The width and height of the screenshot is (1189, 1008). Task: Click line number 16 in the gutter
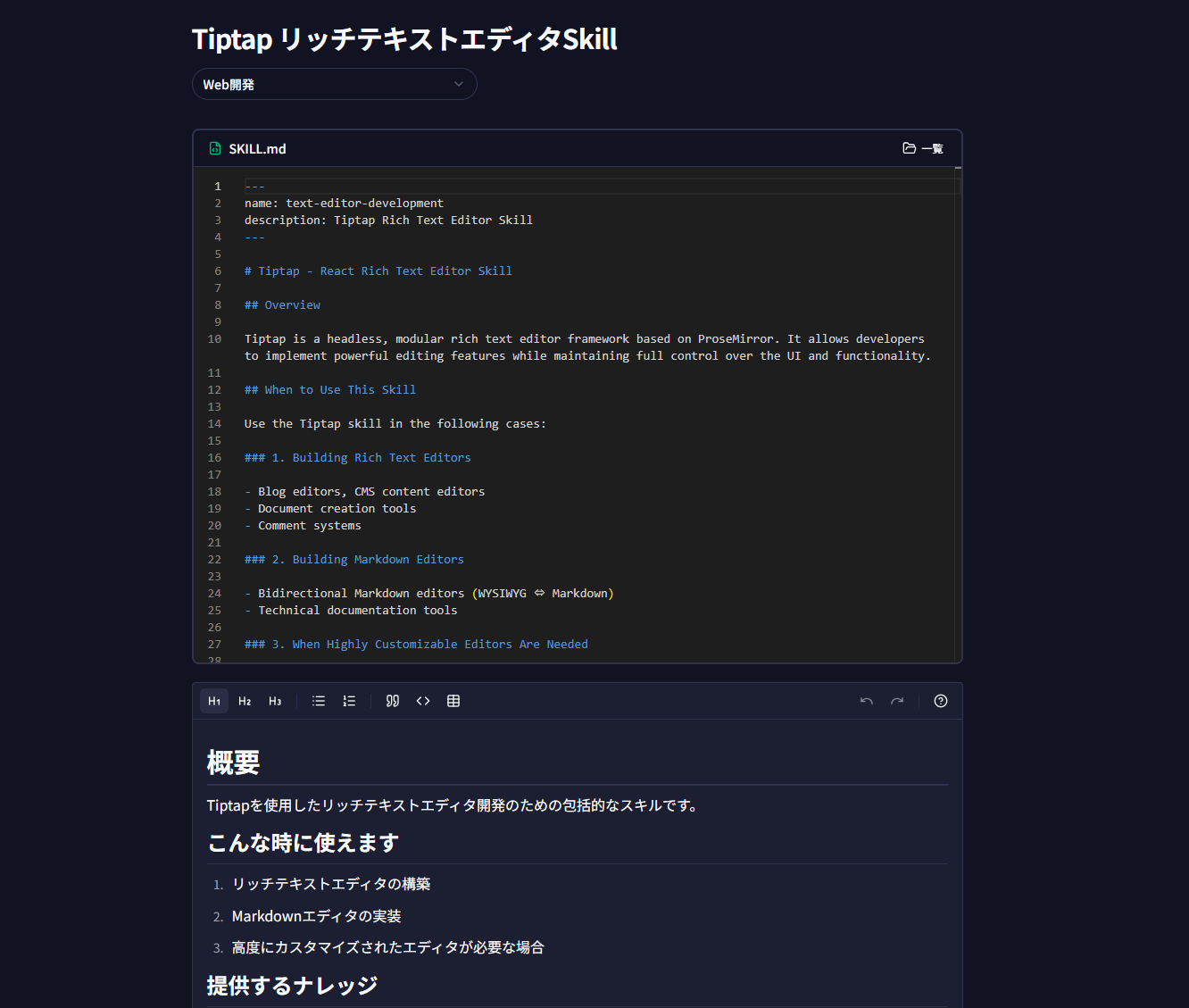(214, 458)
